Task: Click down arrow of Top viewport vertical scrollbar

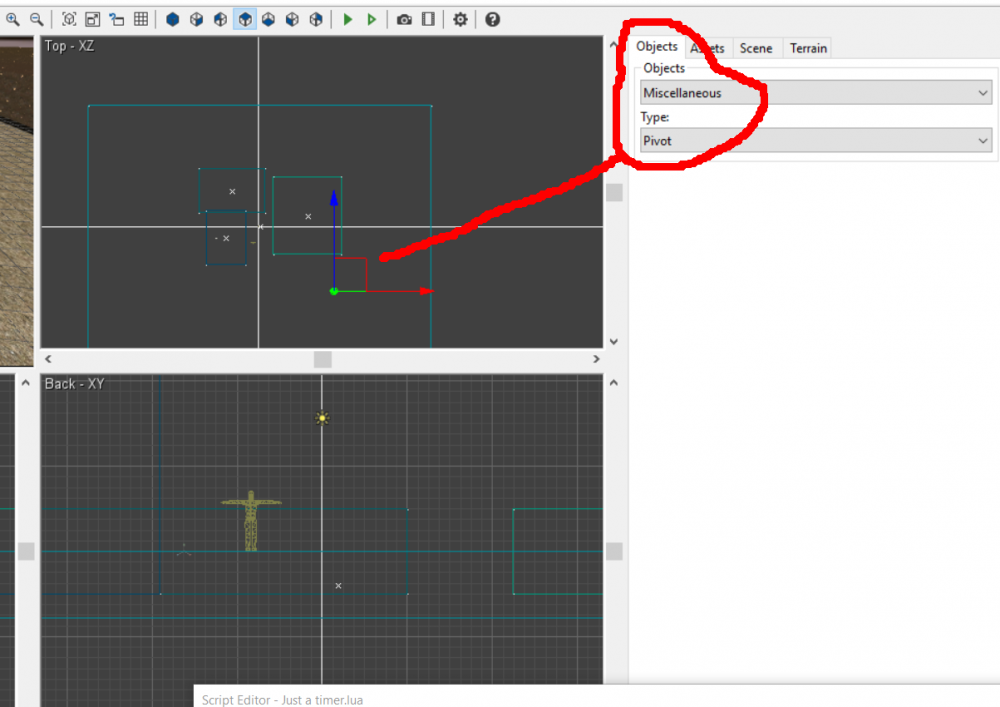Action: 614,341
